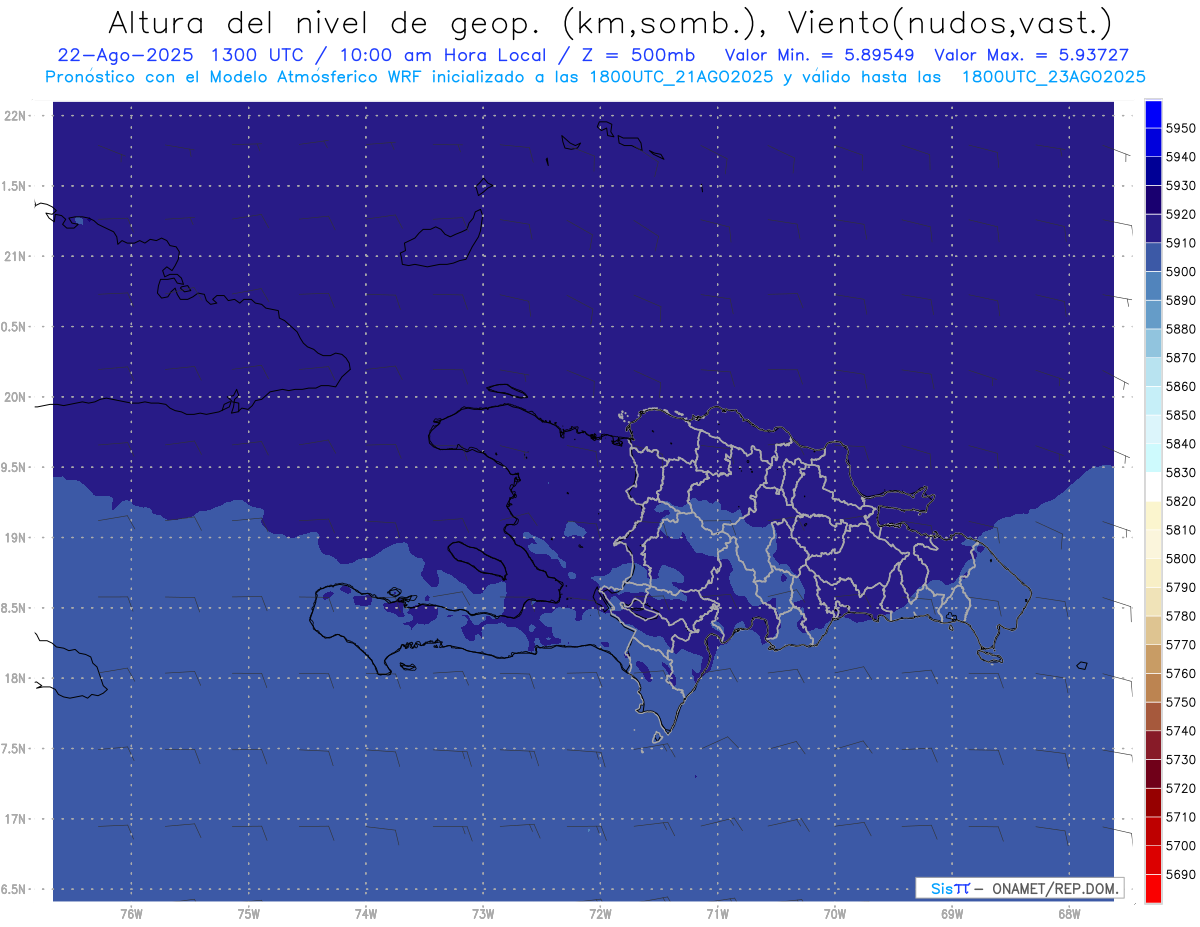Image resolution: width=1200 pixels, height=927 pixels.
Task: Select the '7.5N' axis label
Action: pyautogui.click(x=15, y=749)
